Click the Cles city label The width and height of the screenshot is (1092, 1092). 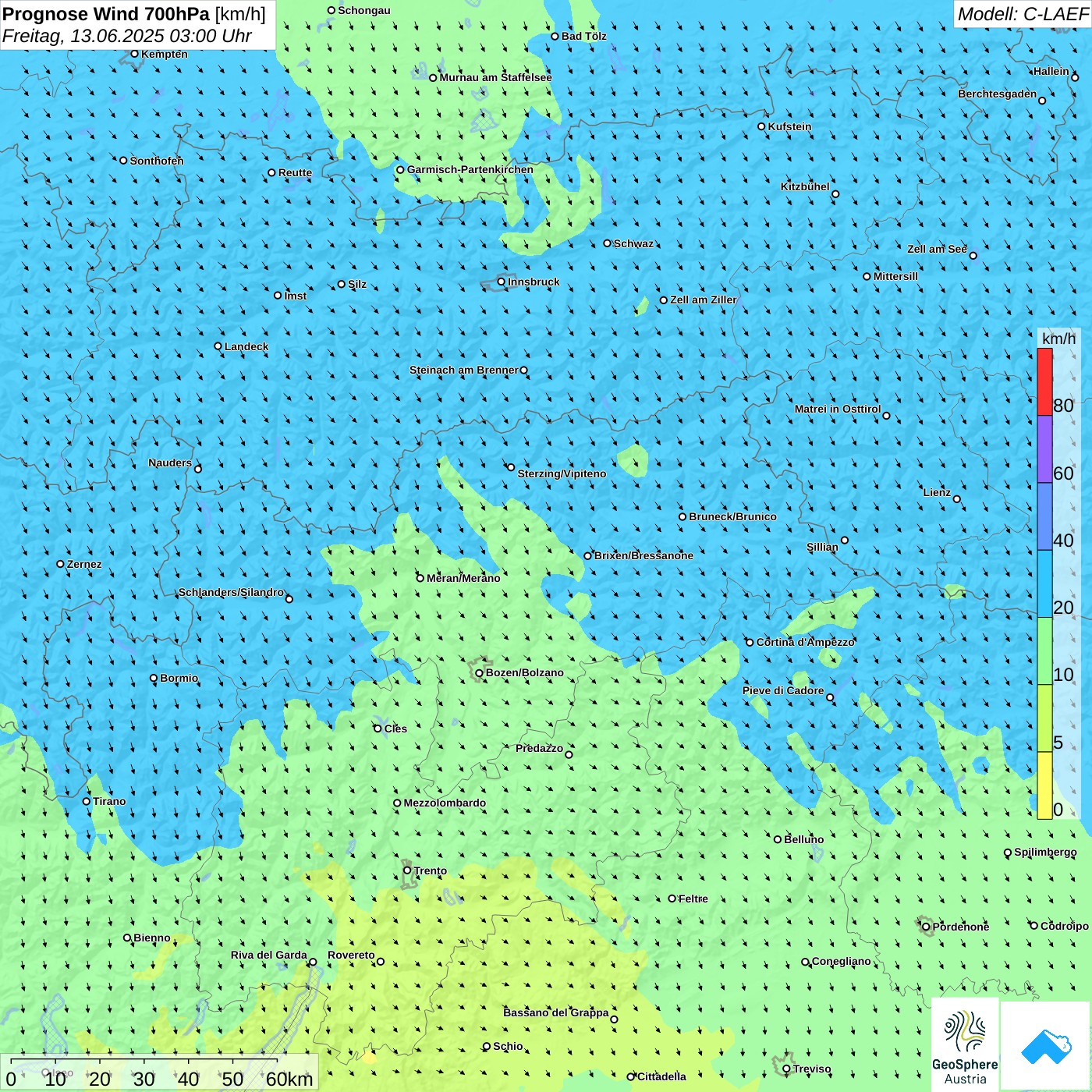click(x=395, y=729)
